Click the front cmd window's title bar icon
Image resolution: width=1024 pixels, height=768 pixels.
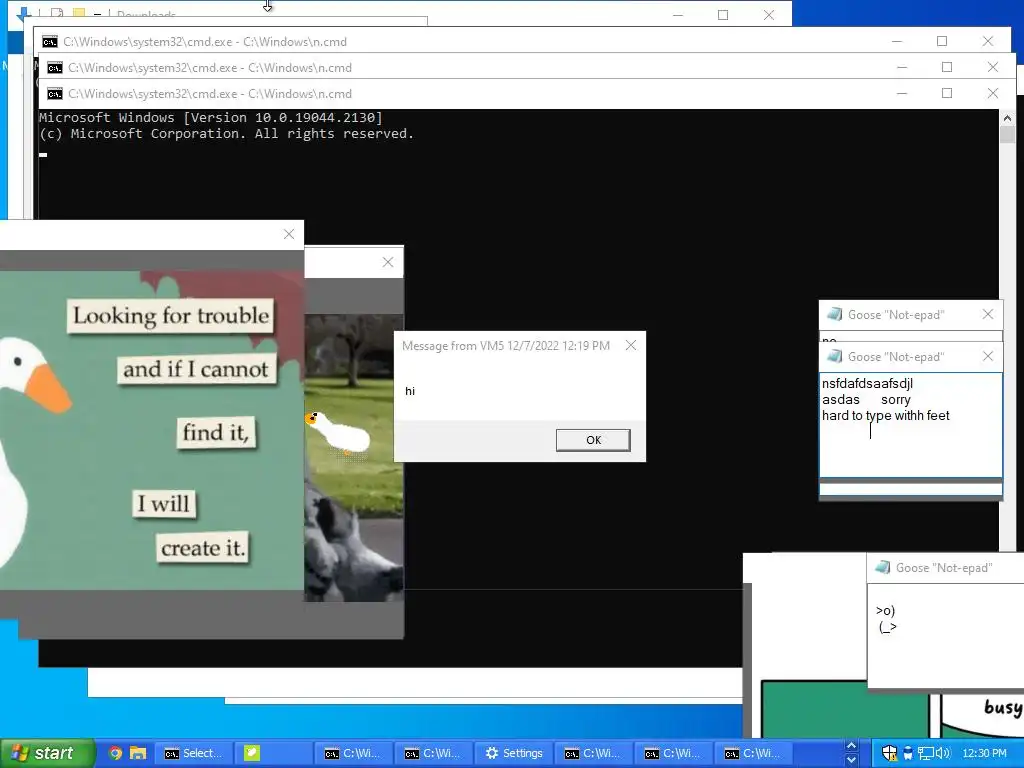[x=55, y=94]
